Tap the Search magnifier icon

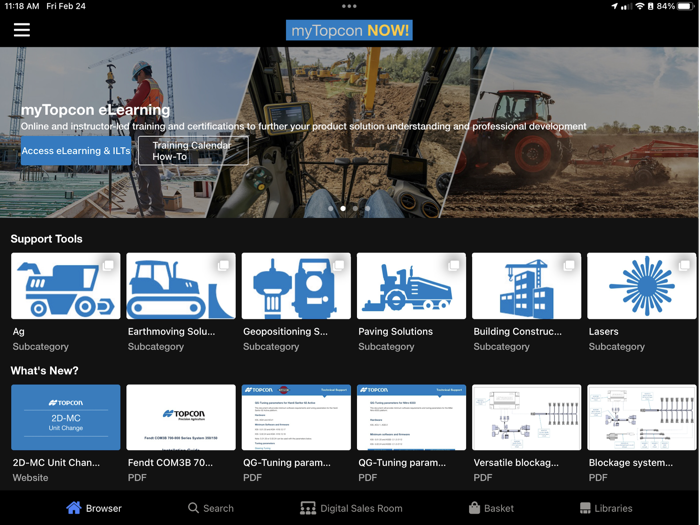[193, 508]
